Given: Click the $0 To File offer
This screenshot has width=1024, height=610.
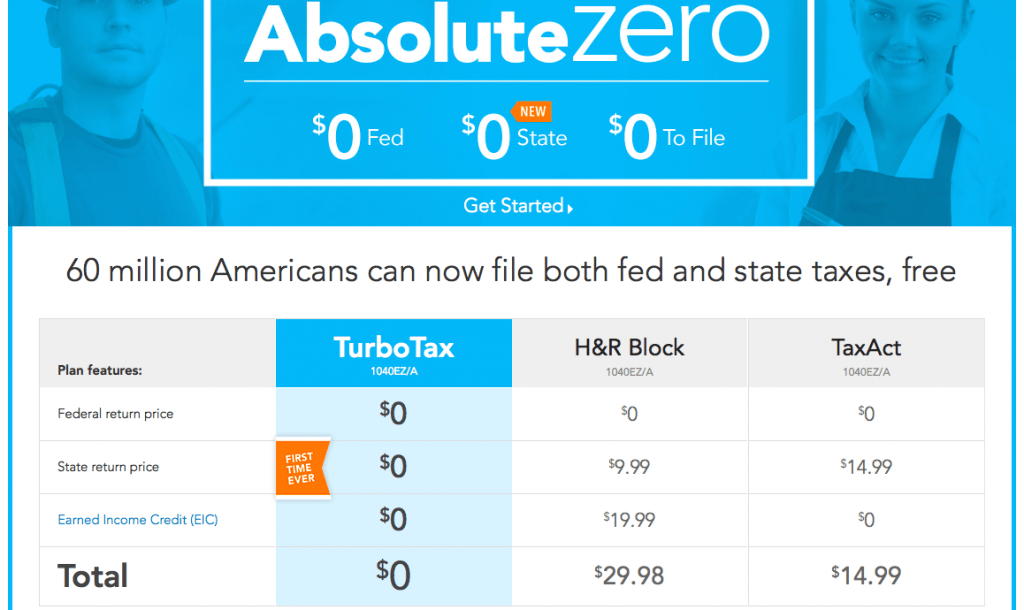Looking at the screenshot, I should [667, 136].
